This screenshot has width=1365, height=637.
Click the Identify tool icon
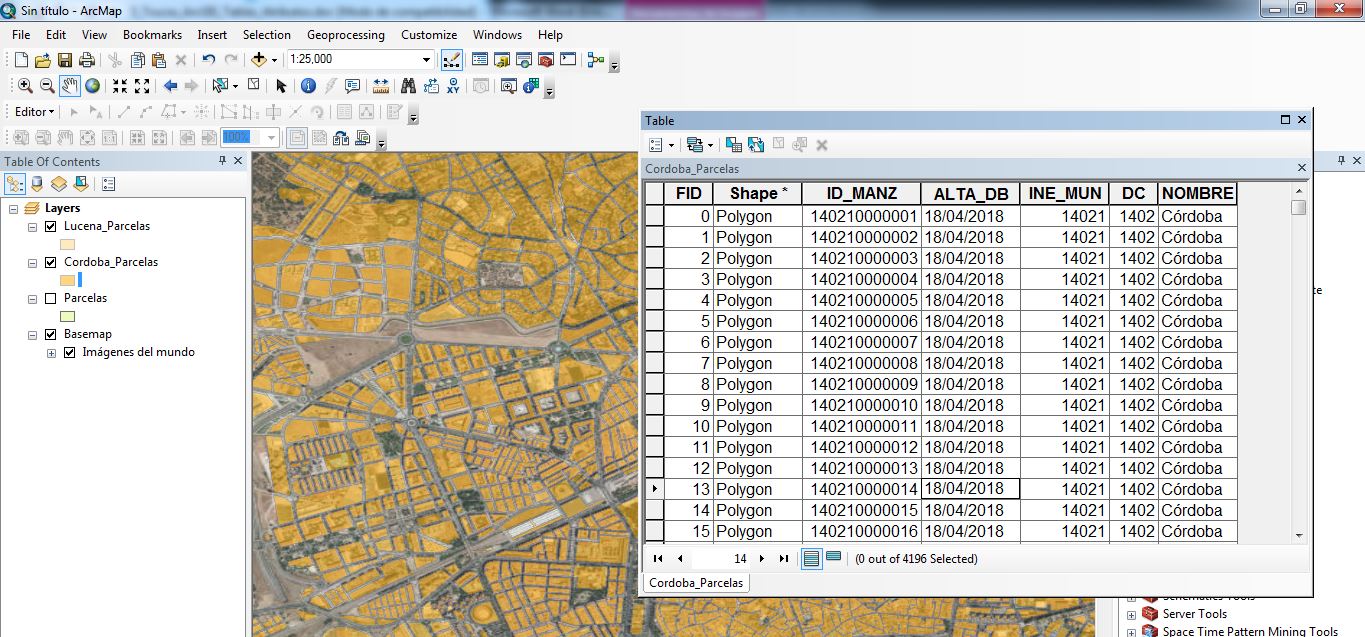pos(308,86)
